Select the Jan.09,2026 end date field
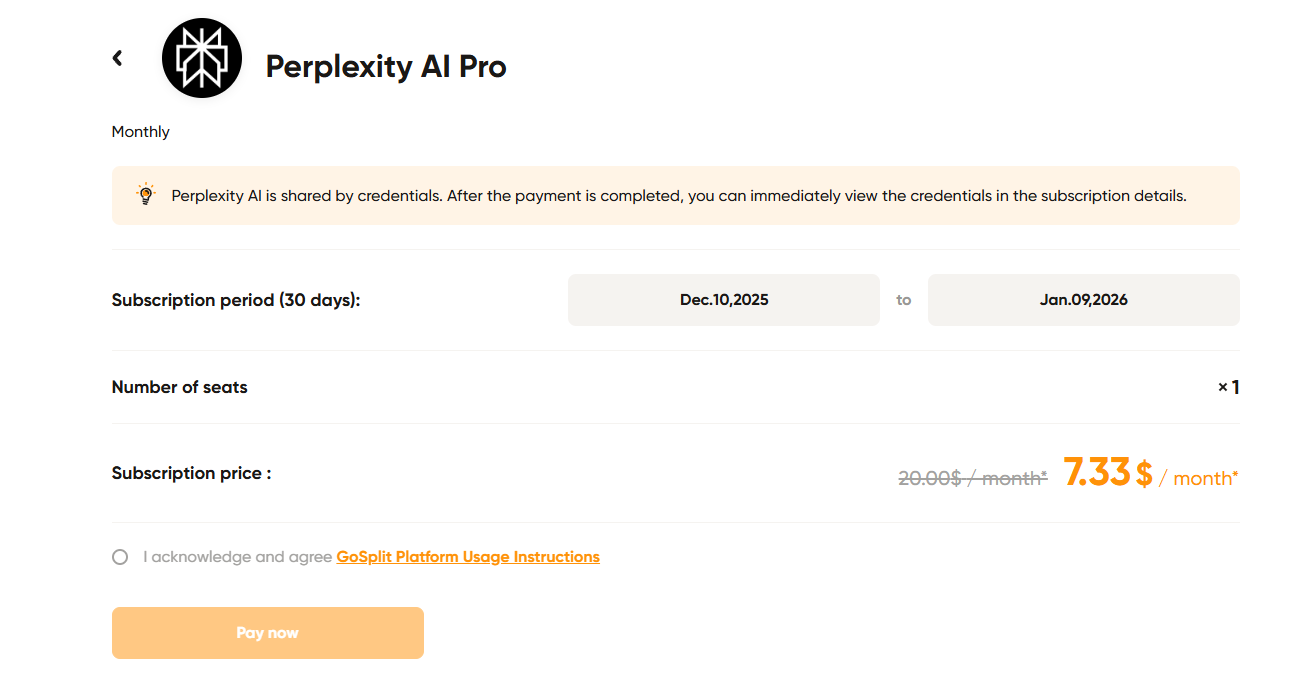1300x679 pixels. (1083, 300)
